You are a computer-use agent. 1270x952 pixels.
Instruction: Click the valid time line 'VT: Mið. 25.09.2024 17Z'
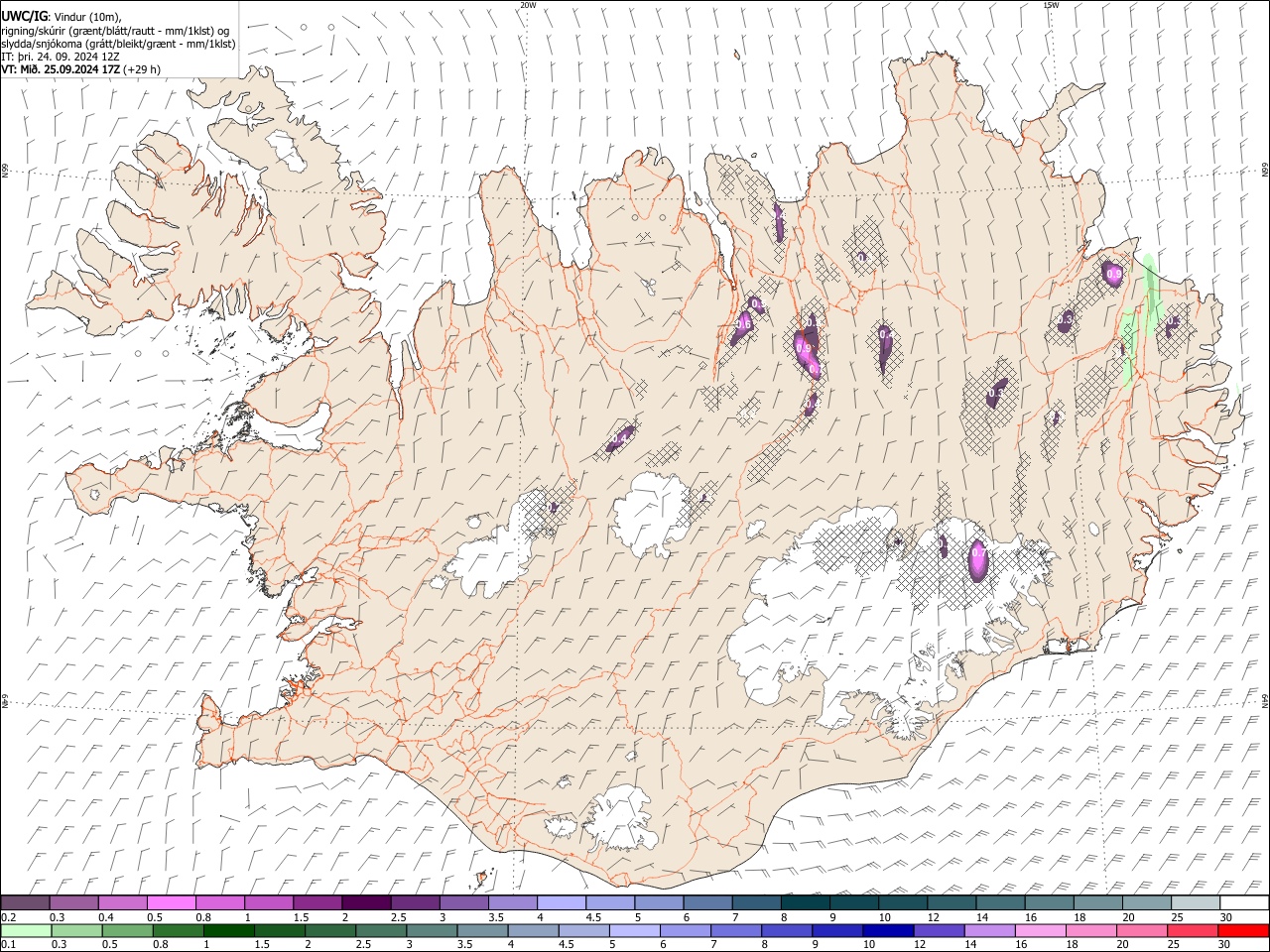coord(62,69)
